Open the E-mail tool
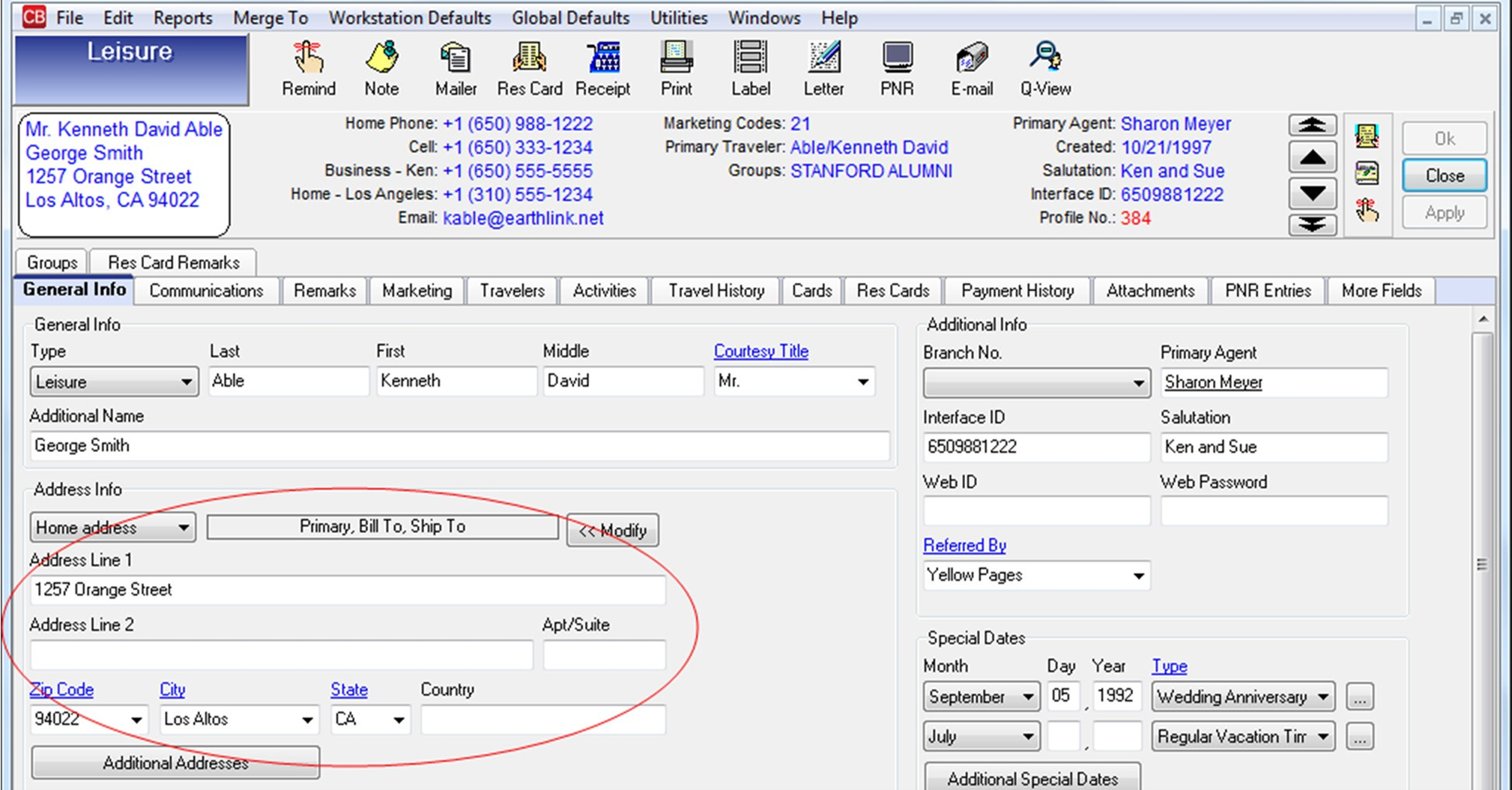This screenshot has height=790, width=1512. 971,67
